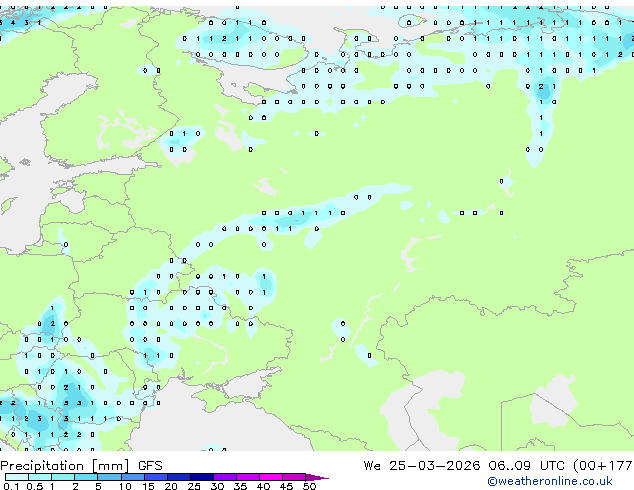Pick the 30–35 mm purple legend swatch
Image resolution: width=634 pixels, height=490 pixels.
pyautogui.click(x=225, y=477)
